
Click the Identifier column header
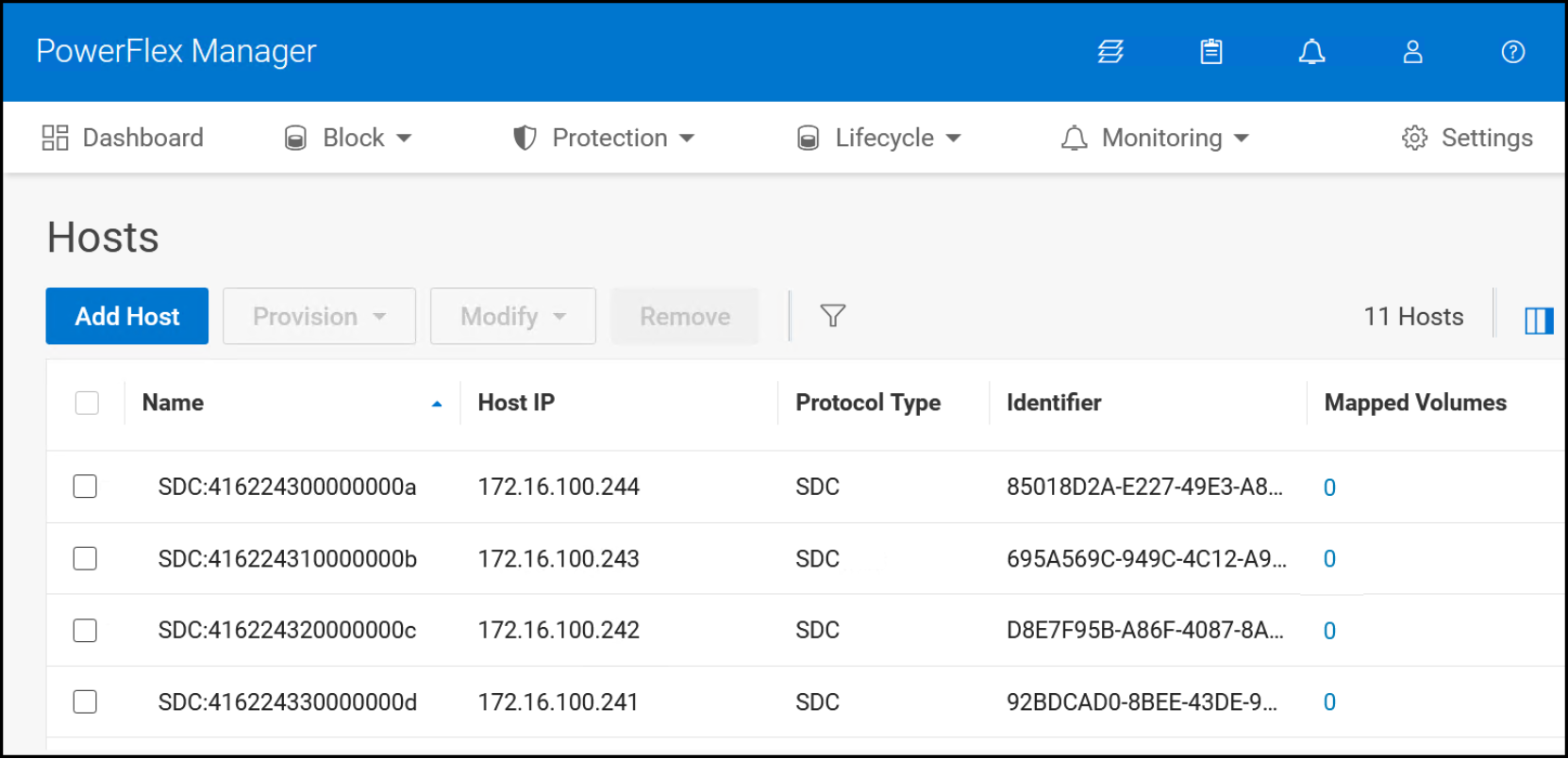(1054, 403)
